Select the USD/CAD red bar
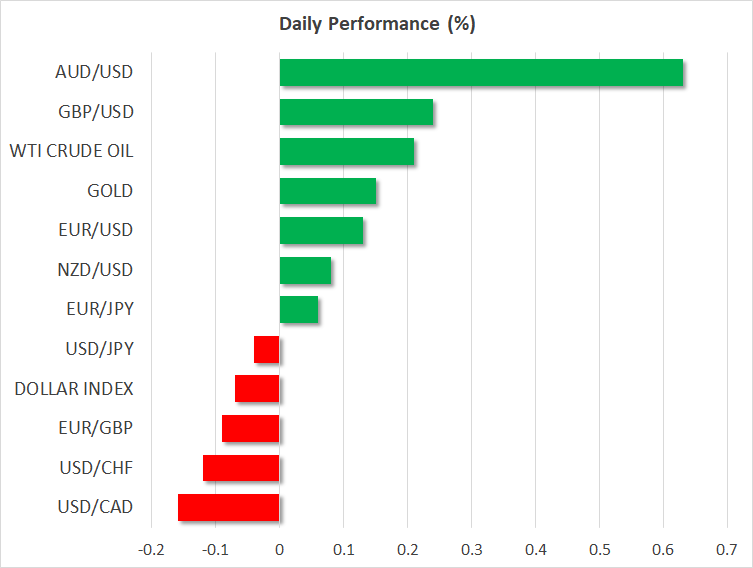This screenshot has width=753, height=568. pos(228,507)
